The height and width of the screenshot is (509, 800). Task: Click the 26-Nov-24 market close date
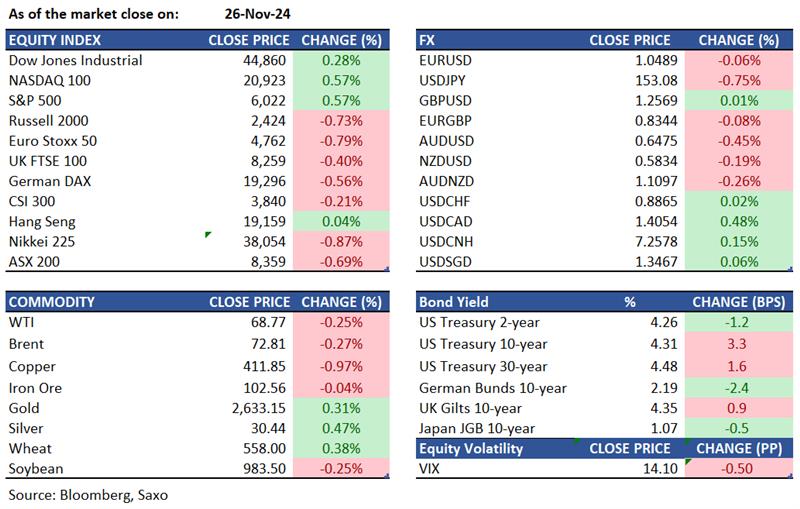tap(257, 13)
